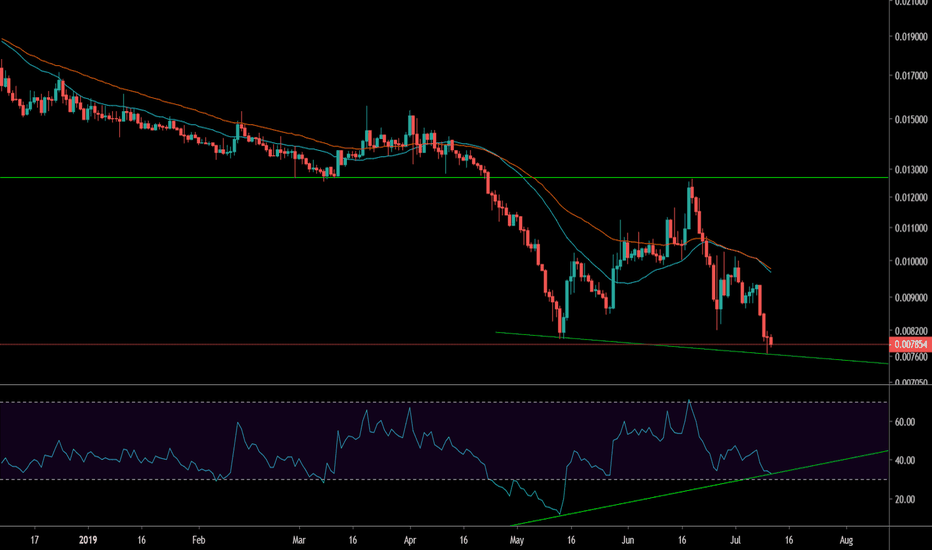Click the 0.017000 price axis label
The width and height of the screenshot is (932, 550).
(911, 76)
